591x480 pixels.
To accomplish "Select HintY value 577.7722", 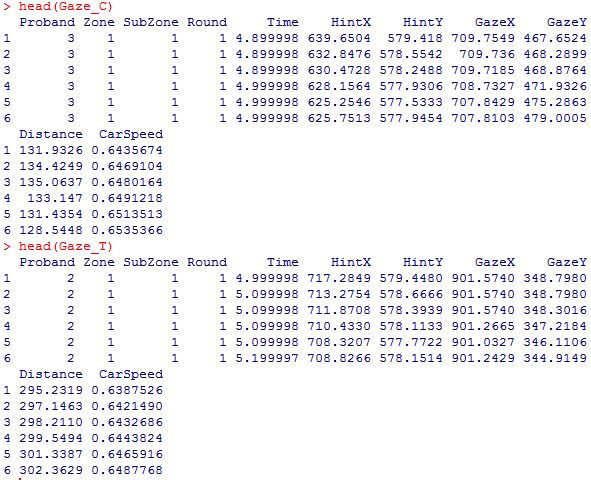I will click(411, 342).
